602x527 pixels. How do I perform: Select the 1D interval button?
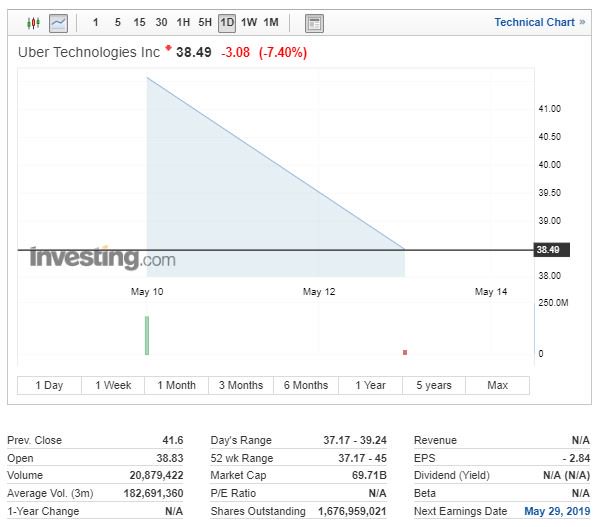[x=227, y=23]
